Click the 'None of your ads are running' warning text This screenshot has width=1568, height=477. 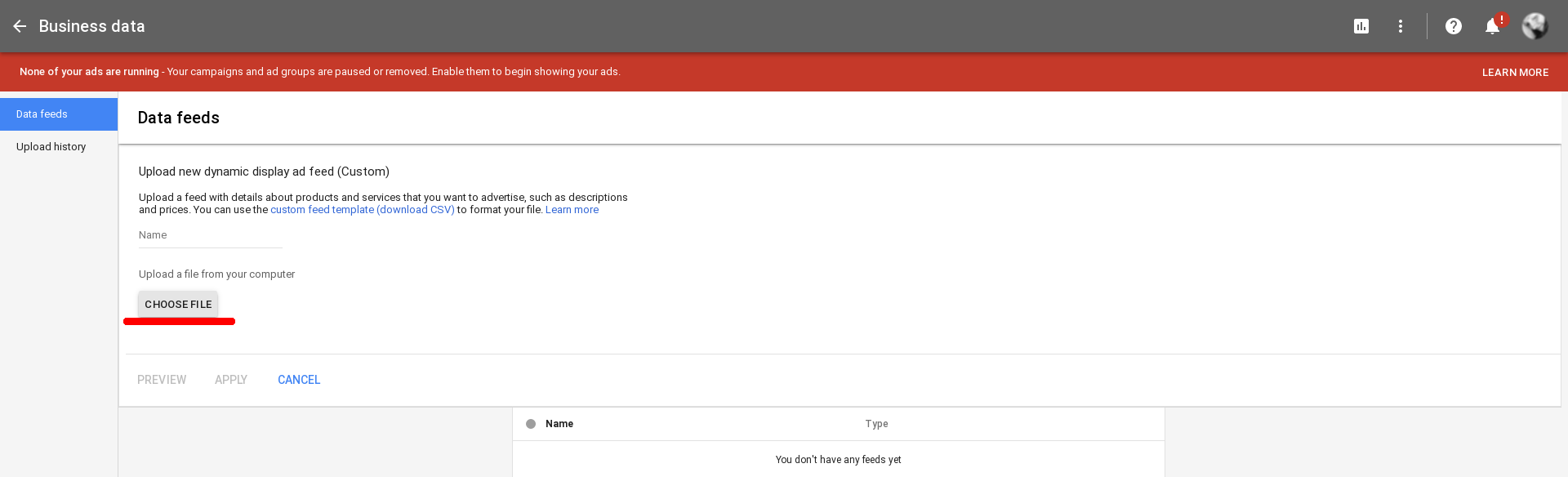click(x=89, y=72)
